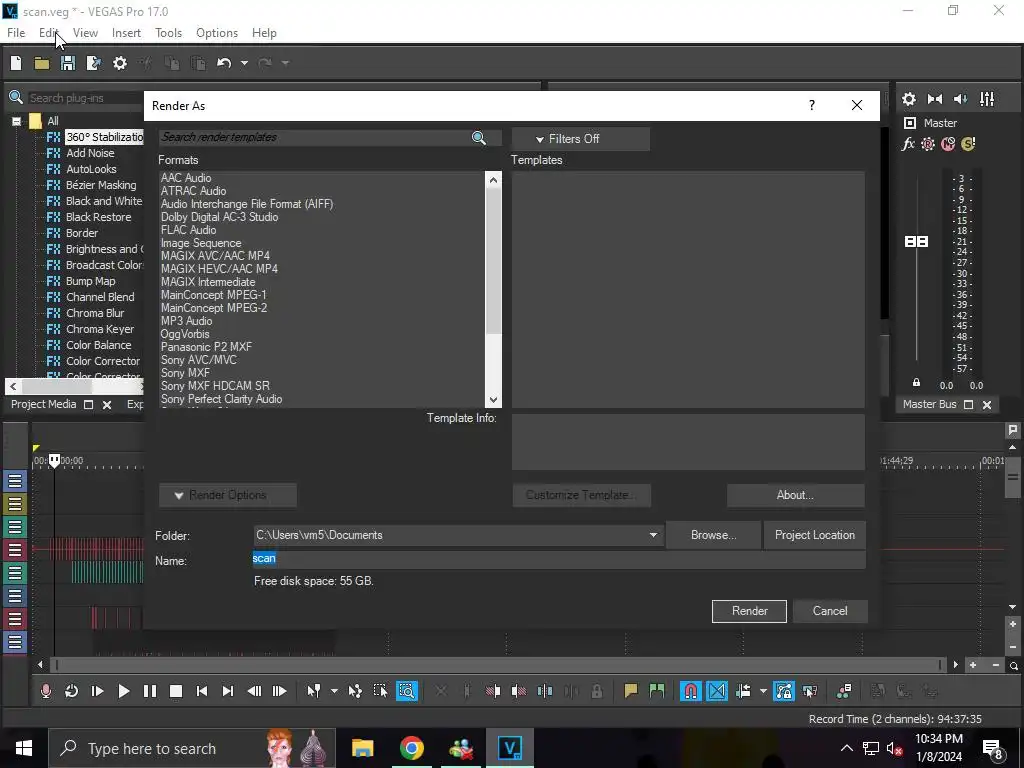1024x768 pixels.
Task: Open the Edit menu
Action: pyautogui.click(x=49, y=33)
